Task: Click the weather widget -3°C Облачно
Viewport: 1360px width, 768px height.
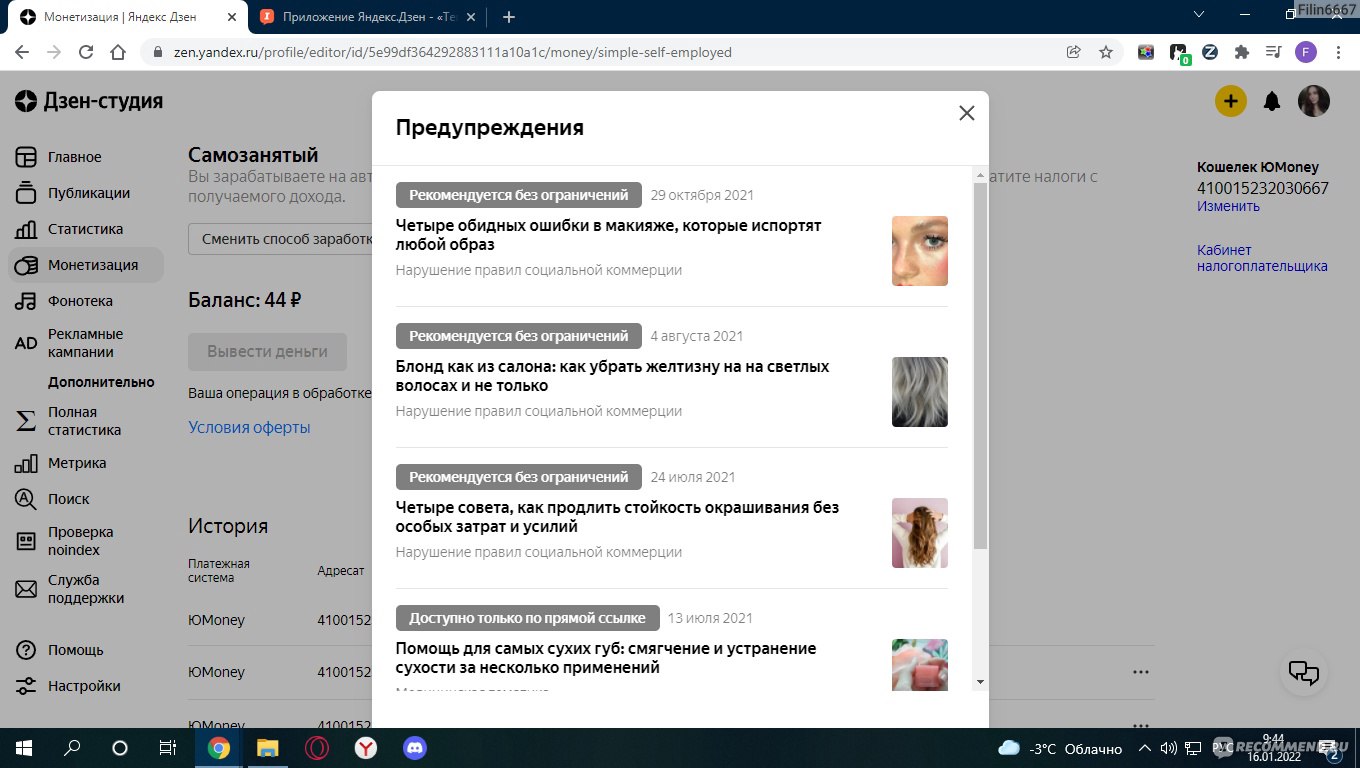Action: pos(1060,748)
